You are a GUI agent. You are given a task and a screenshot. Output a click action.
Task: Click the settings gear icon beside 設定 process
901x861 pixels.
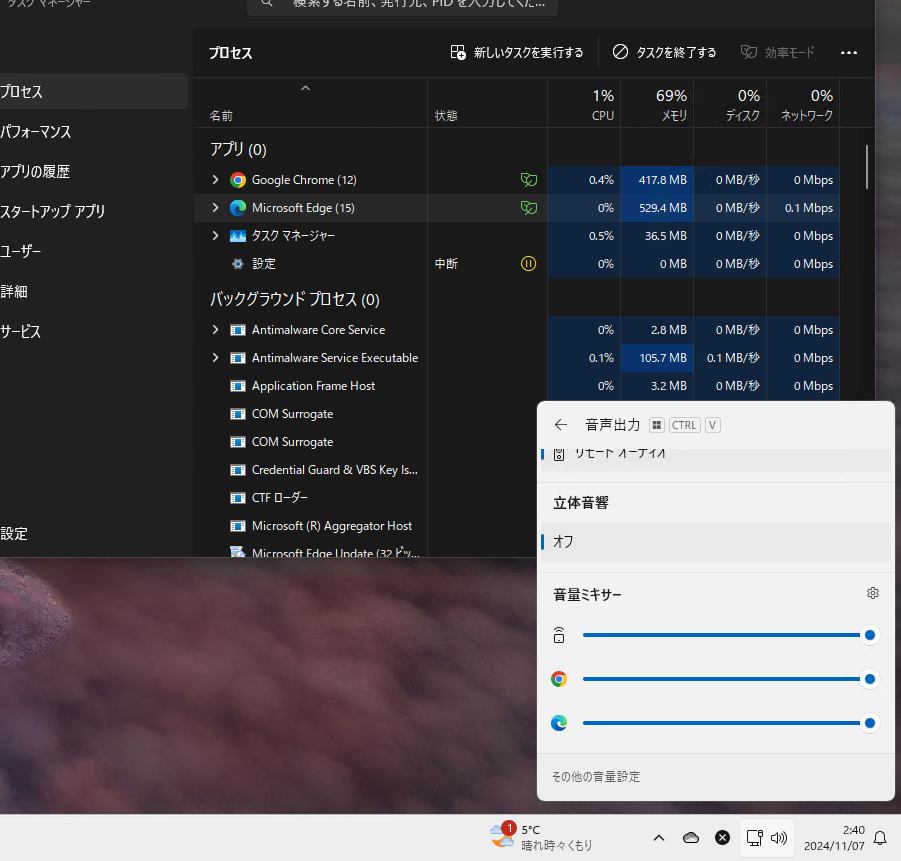pyautogui.click(x=237, y=264)
